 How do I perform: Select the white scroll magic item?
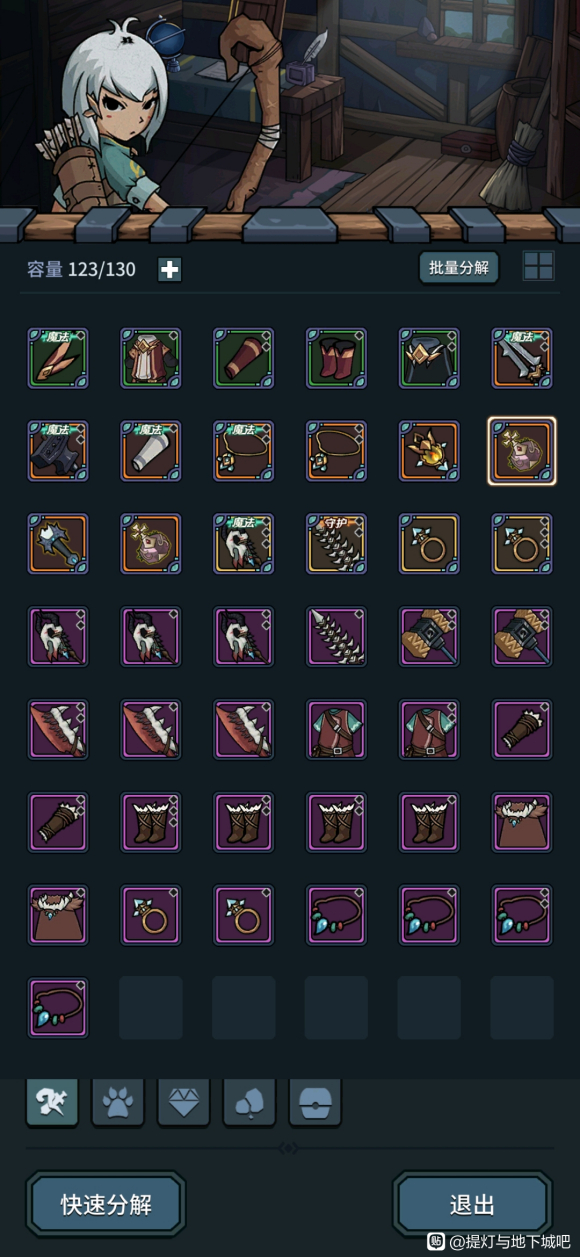pyautogui.click(x=151, y=451)
